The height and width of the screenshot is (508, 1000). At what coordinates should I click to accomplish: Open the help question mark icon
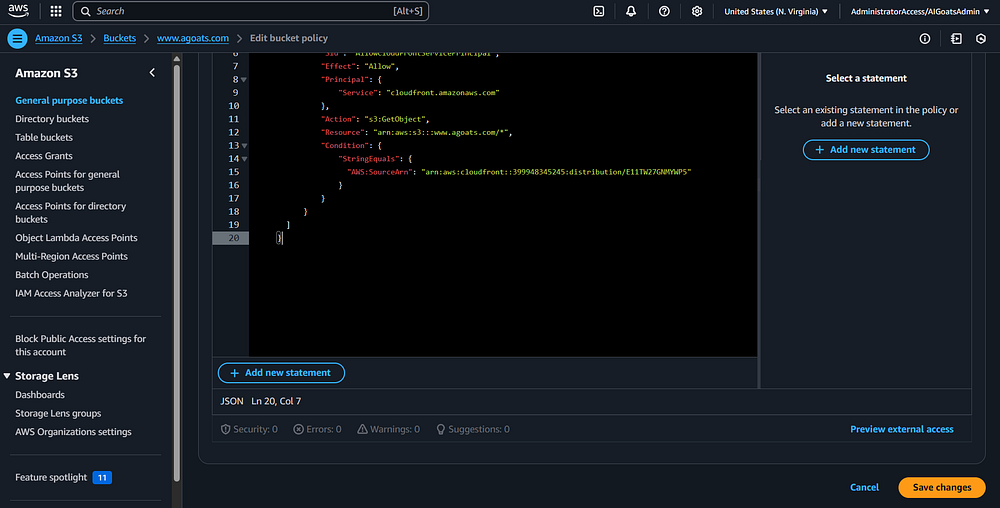[664, 11]
